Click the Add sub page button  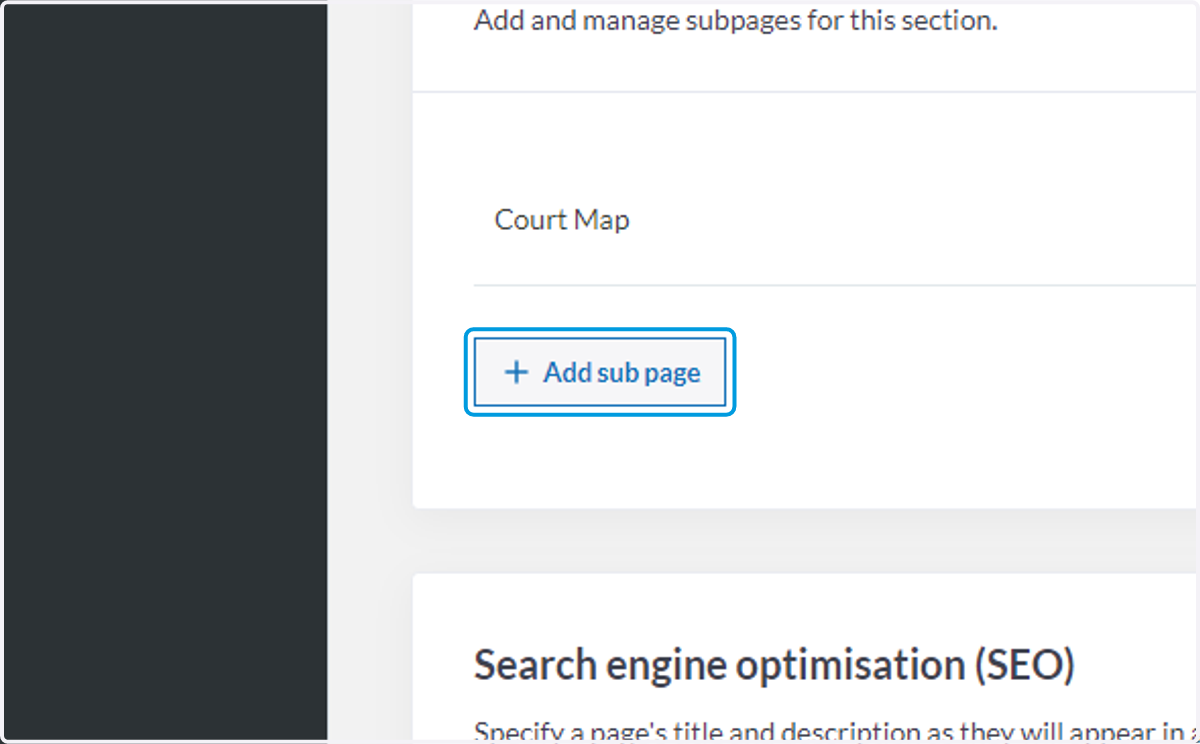(x=600, y=373)
